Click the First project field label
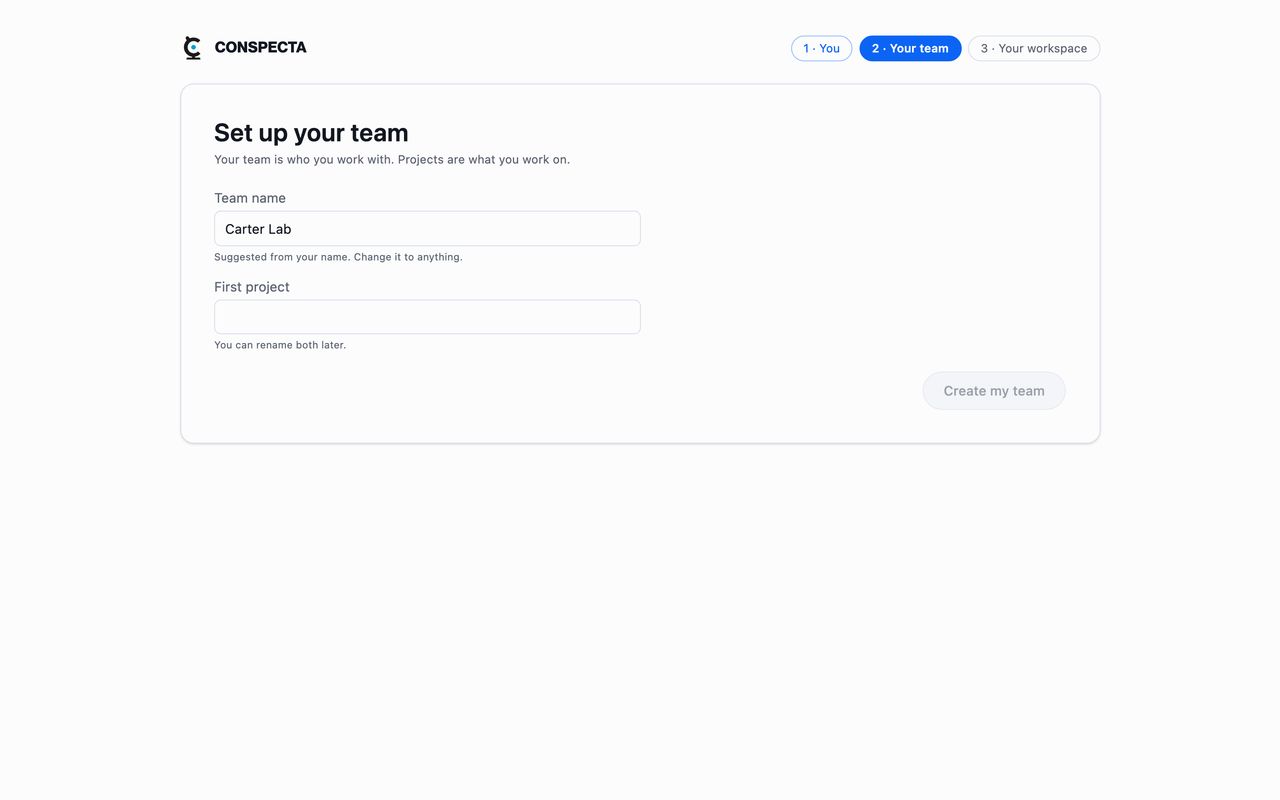1280x800 pixels. (x=252, y=287)
